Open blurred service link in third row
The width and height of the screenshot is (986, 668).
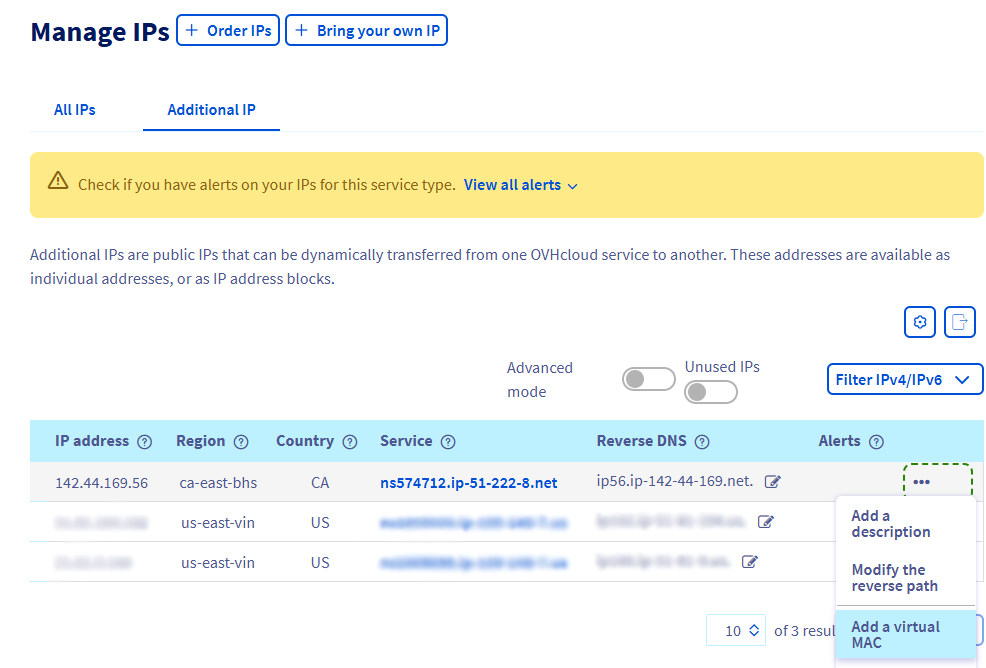474,562
